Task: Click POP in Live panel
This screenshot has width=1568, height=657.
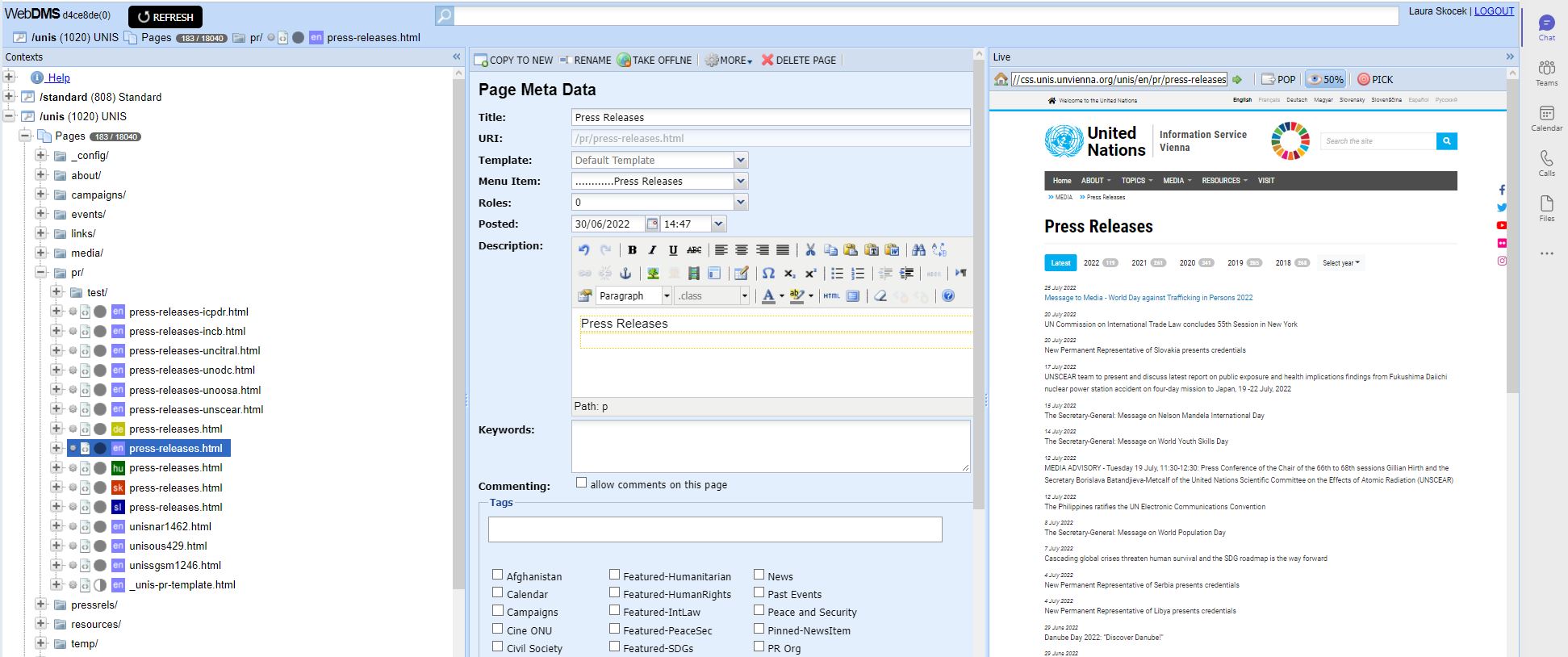Action: click(1278, 79)
